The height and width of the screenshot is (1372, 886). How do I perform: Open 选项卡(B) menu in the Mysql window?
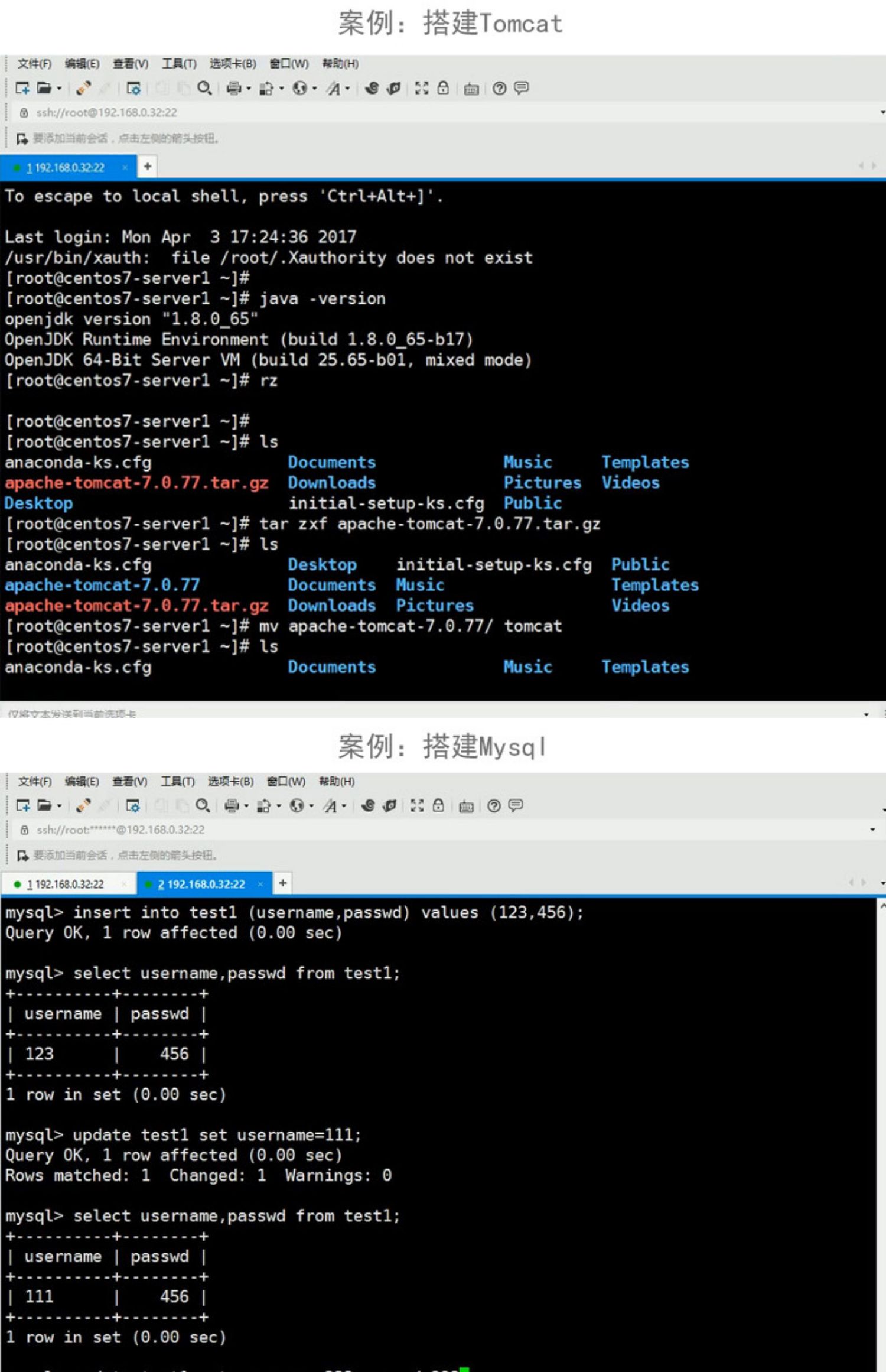(x=230, y=781)
